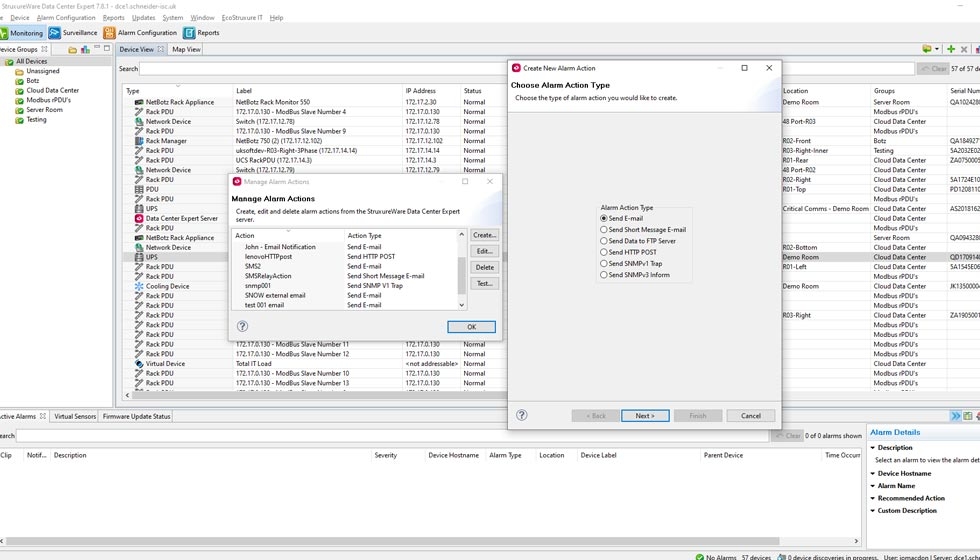Switch to the Map View tab
The image size is (980, 560).
(186, 49)
